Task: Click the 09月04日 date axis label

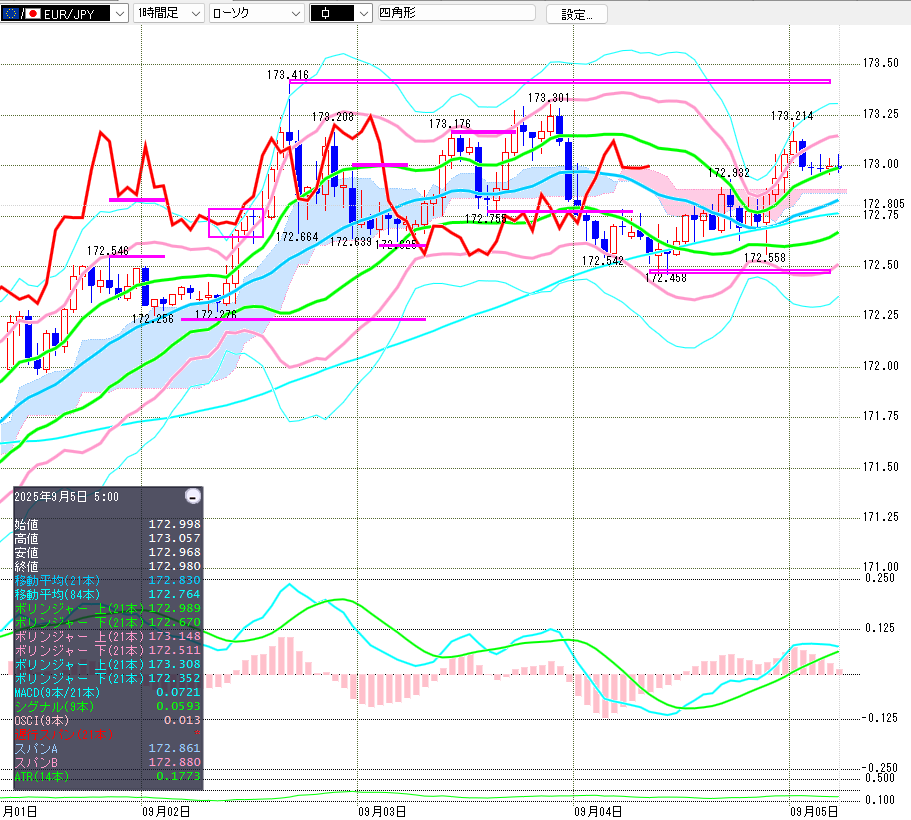Action: click(598, 811)
